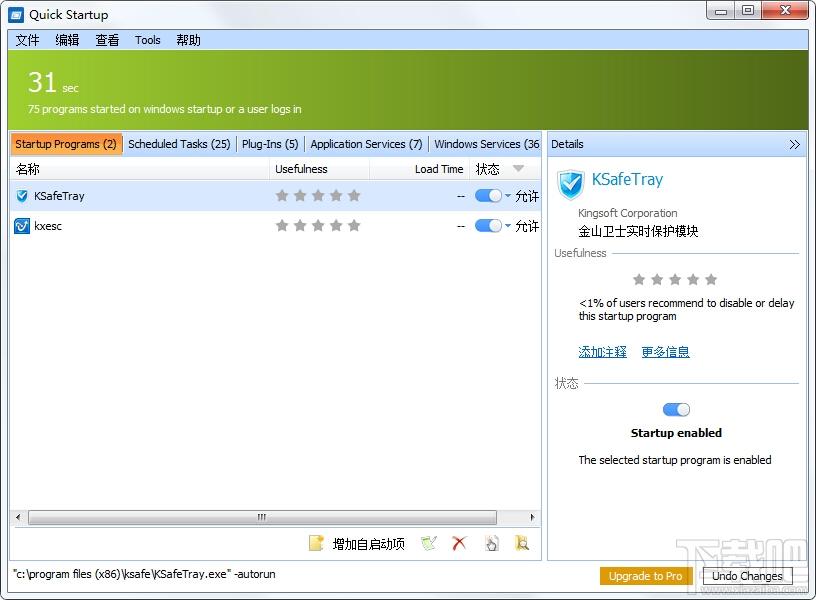The image size is (816, 600).
Task: Click the hand-on-document icon in bottom toolbar
Action: point(492,543)
